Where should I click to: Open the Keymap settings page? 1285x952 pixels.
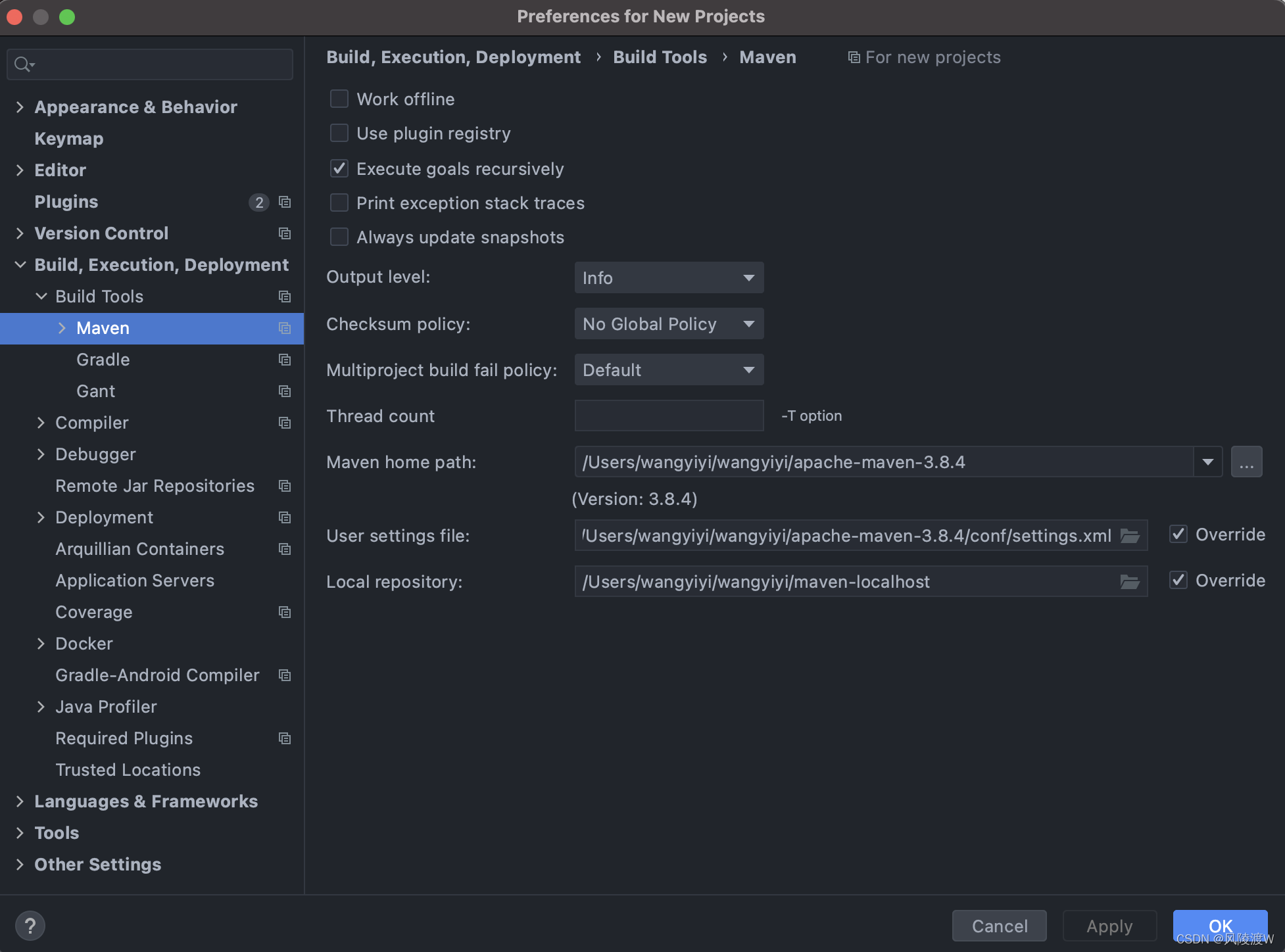(x=69, y=139)
